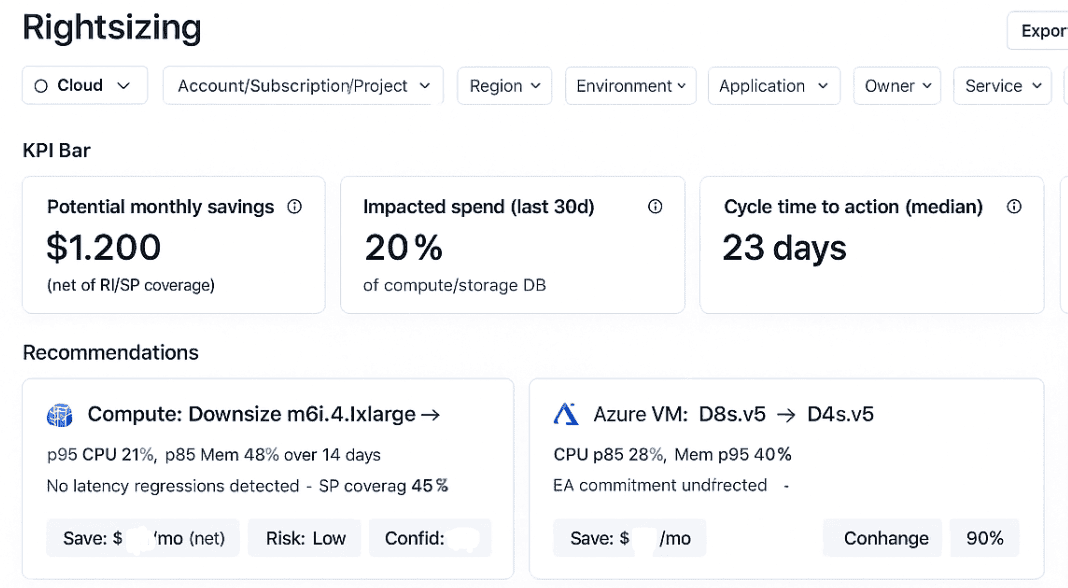1068x588 pixels.
Task: Click the AWS logo on the Compute recommendation
Action: (x=59, y=414)
